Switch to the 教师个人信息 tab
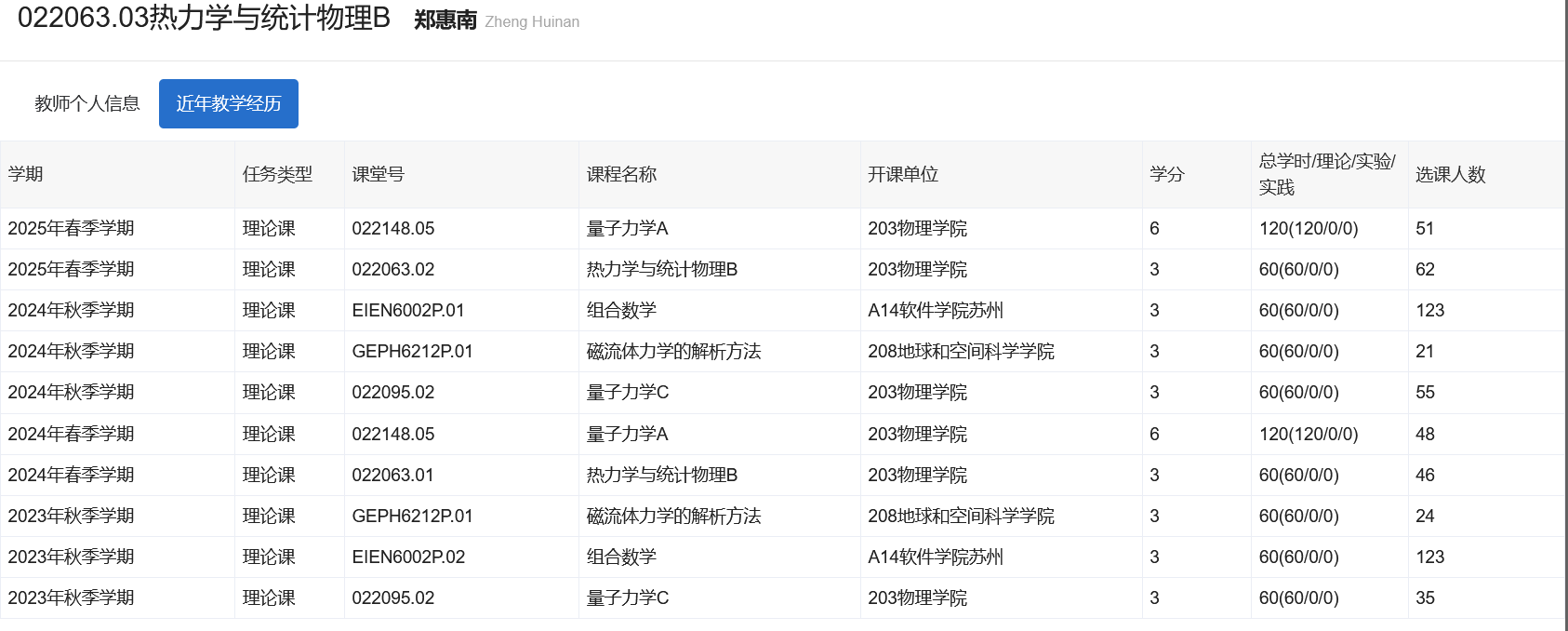 (x=86, y=103)
